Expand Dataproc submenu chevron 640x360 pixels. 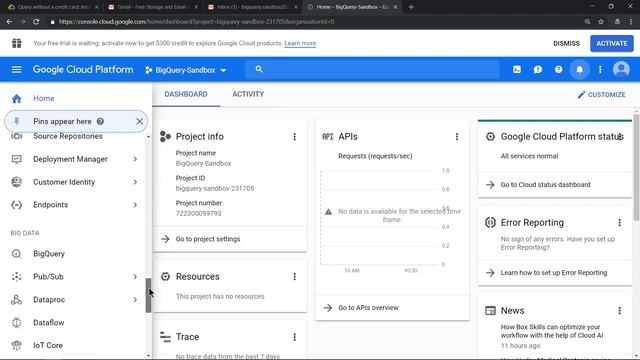[x=135, y=300]
